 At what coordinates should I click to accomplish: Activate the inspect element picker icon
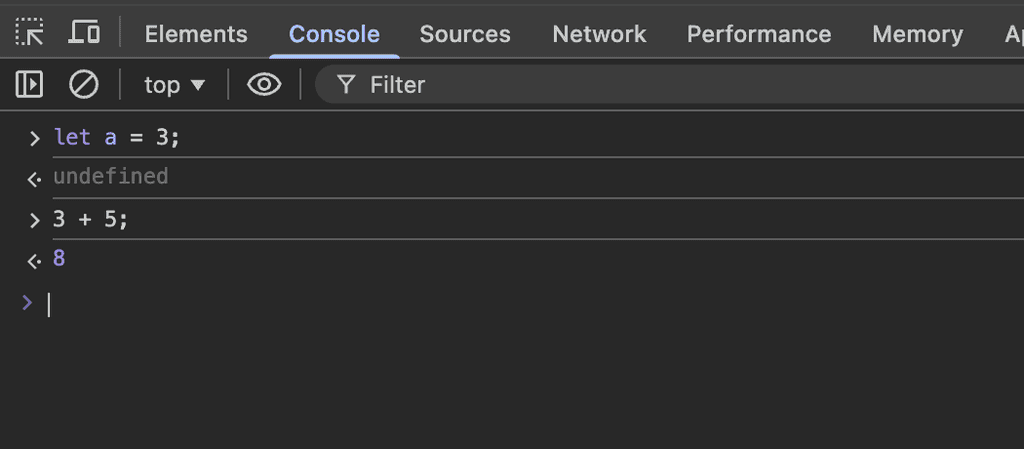30,33
